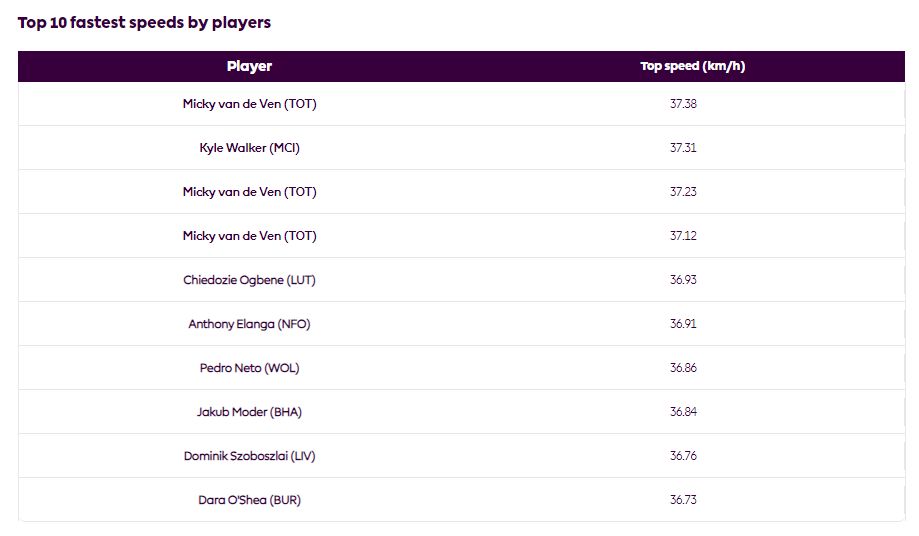The height and width of the screenshot is (536, 919).
Task: Click the 37.12 top speed value
Action: pyautogui.click(x=683, y=235)
